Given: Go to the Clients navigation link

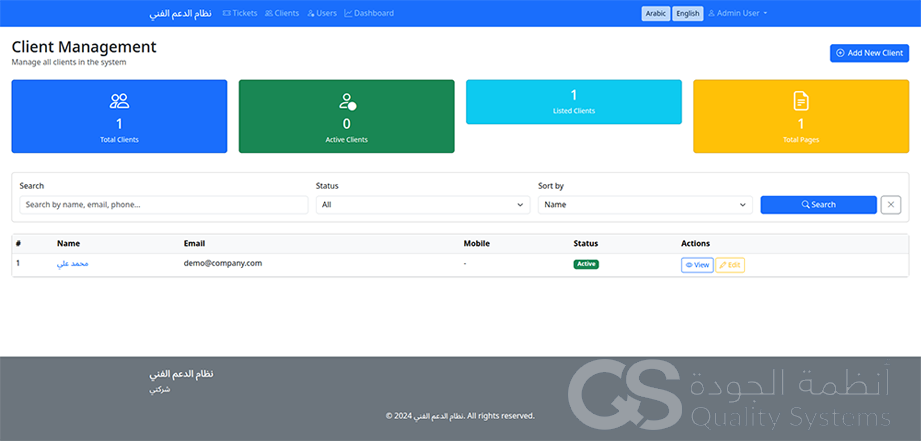Looking at the screenshot, I should click(x=282, y=13).
